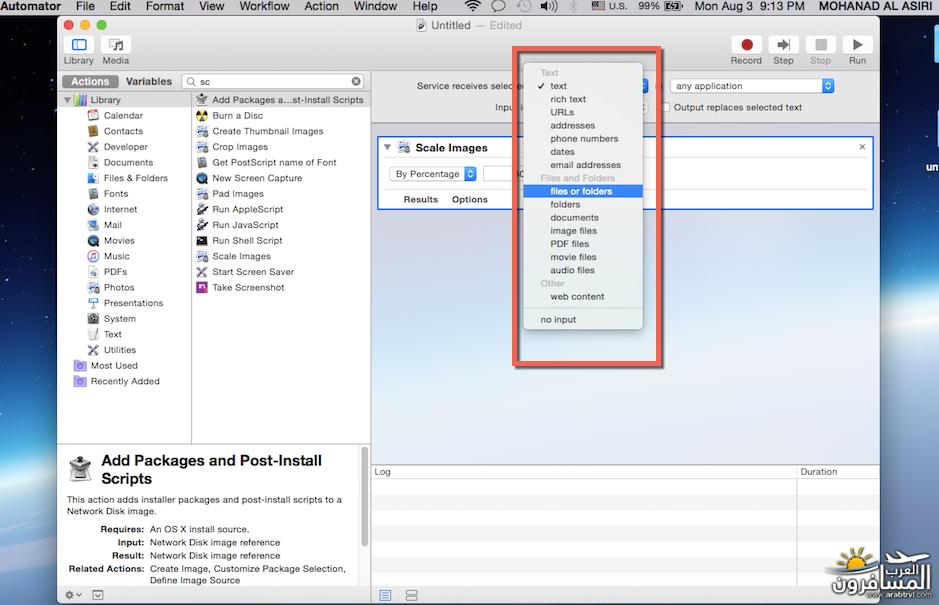Choose 'email addresses' from the popup
Viewport: 939px width, 605px height.
(x=583, y=165)
